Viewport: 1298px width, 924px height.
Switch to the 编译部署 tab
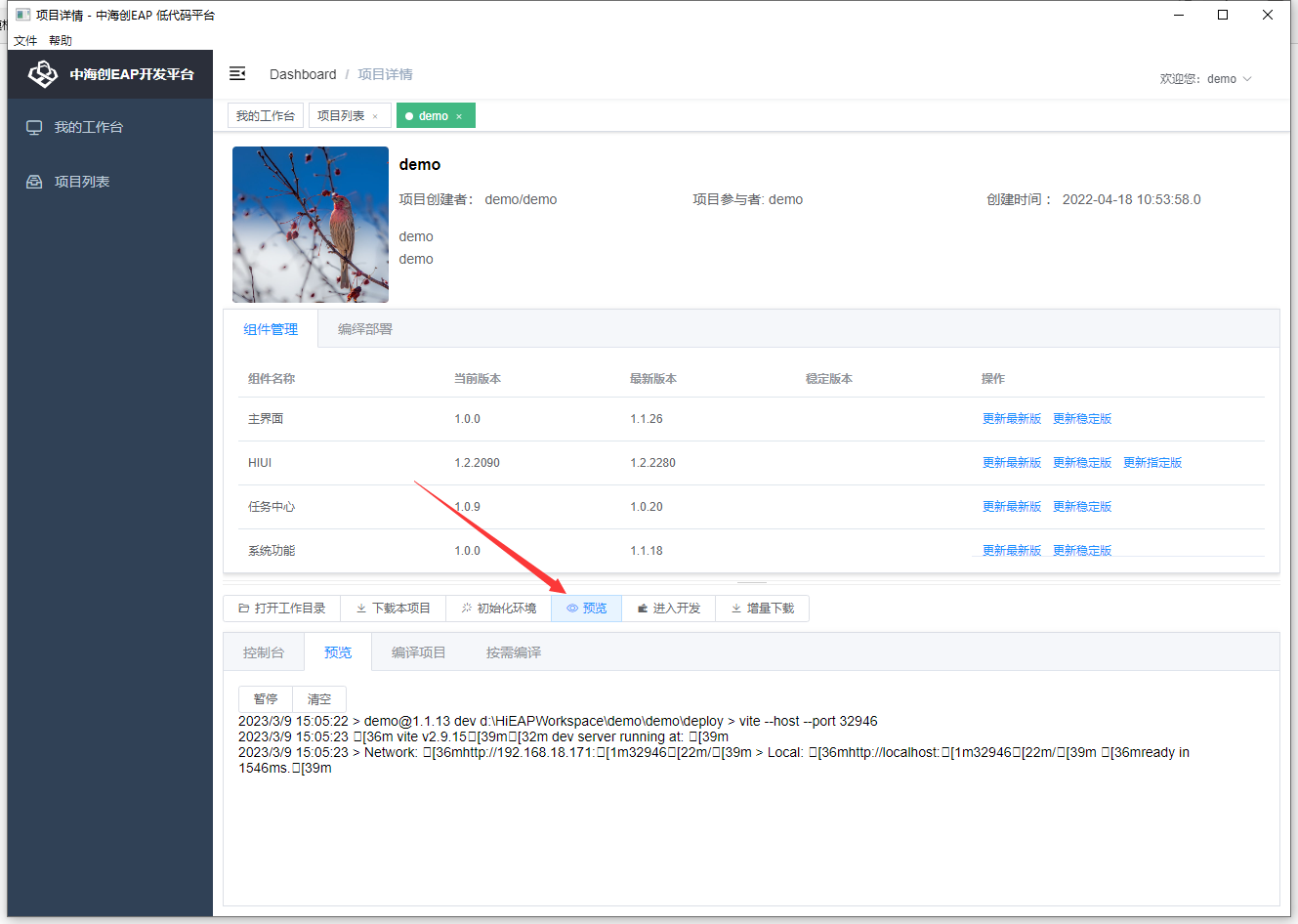click(364, 329)
